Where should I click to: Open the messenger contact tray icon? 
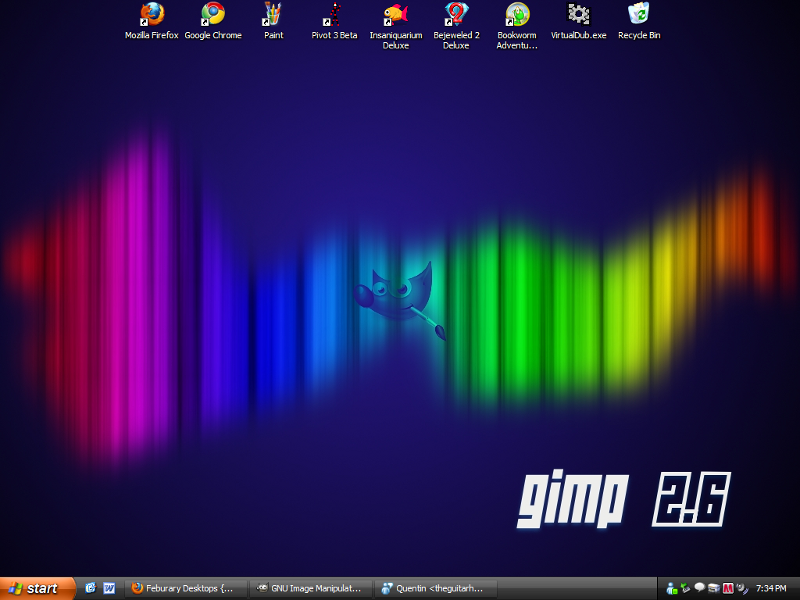671,589
